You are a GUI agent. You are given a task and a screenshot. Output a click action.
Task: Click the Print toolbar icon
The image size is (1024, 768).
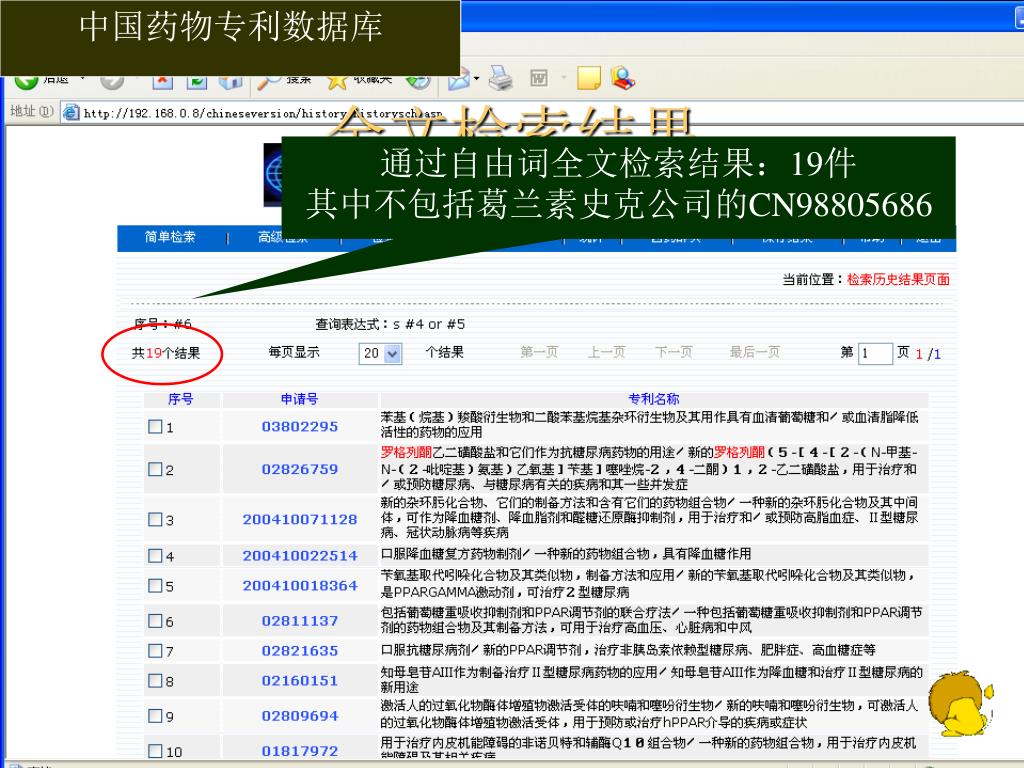[x=501, y=79]
